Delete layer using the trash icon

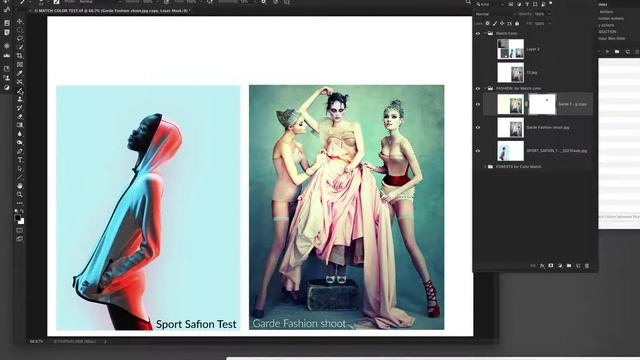(x=587, y=266)
